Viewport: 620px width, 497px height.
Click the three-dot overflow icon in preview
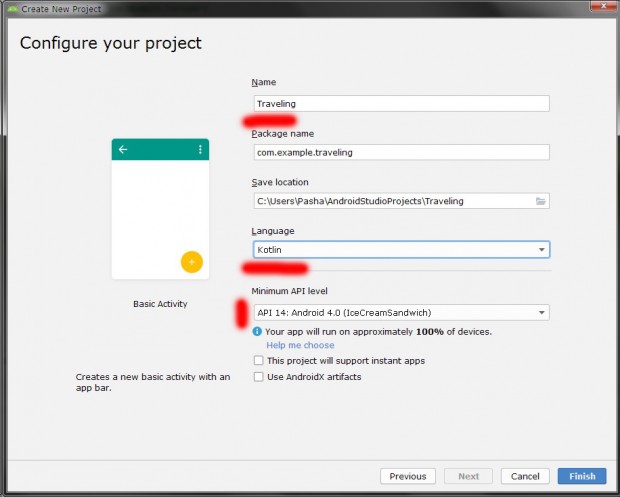tap(200, 150)
